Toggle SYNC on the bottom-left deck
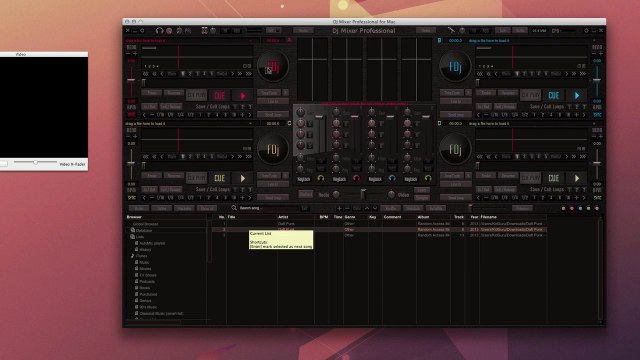The height and width of the screenshot is (360, 640). (131, 198)
